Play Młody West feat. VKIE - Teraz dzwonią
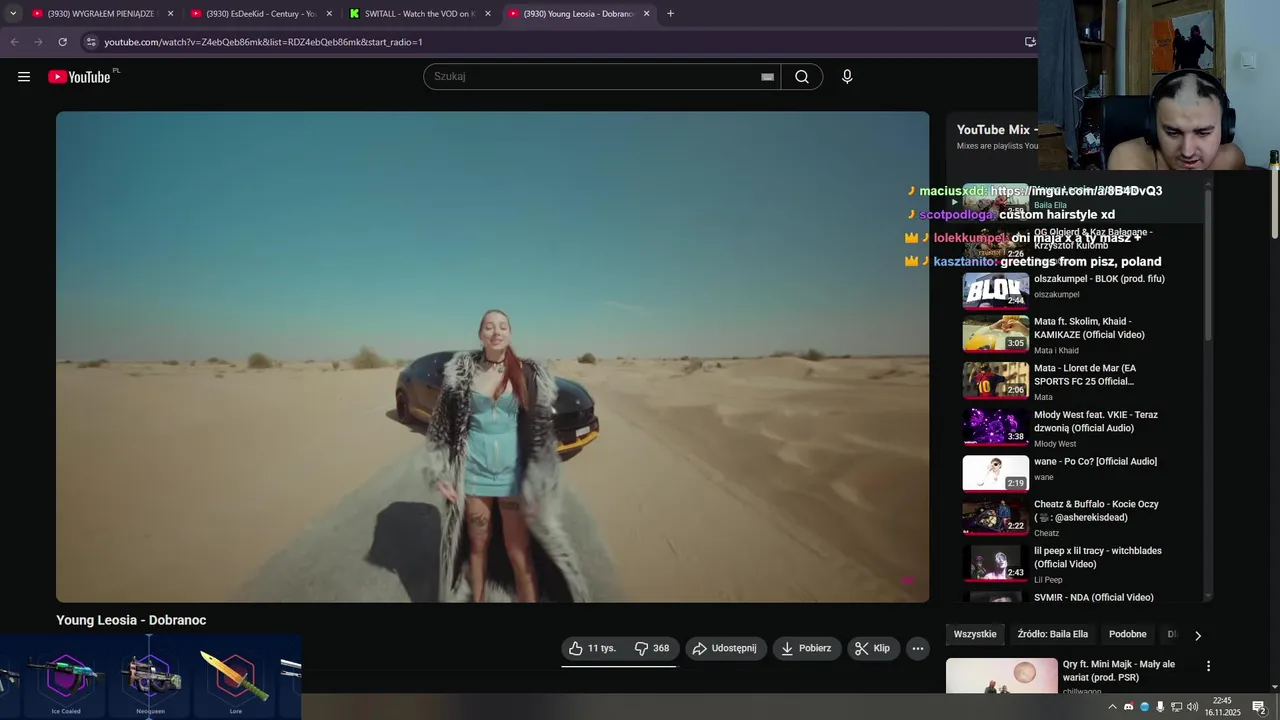Image resolution: width=1280 pixels, height=720 pixels. [x=1096, y=421]
